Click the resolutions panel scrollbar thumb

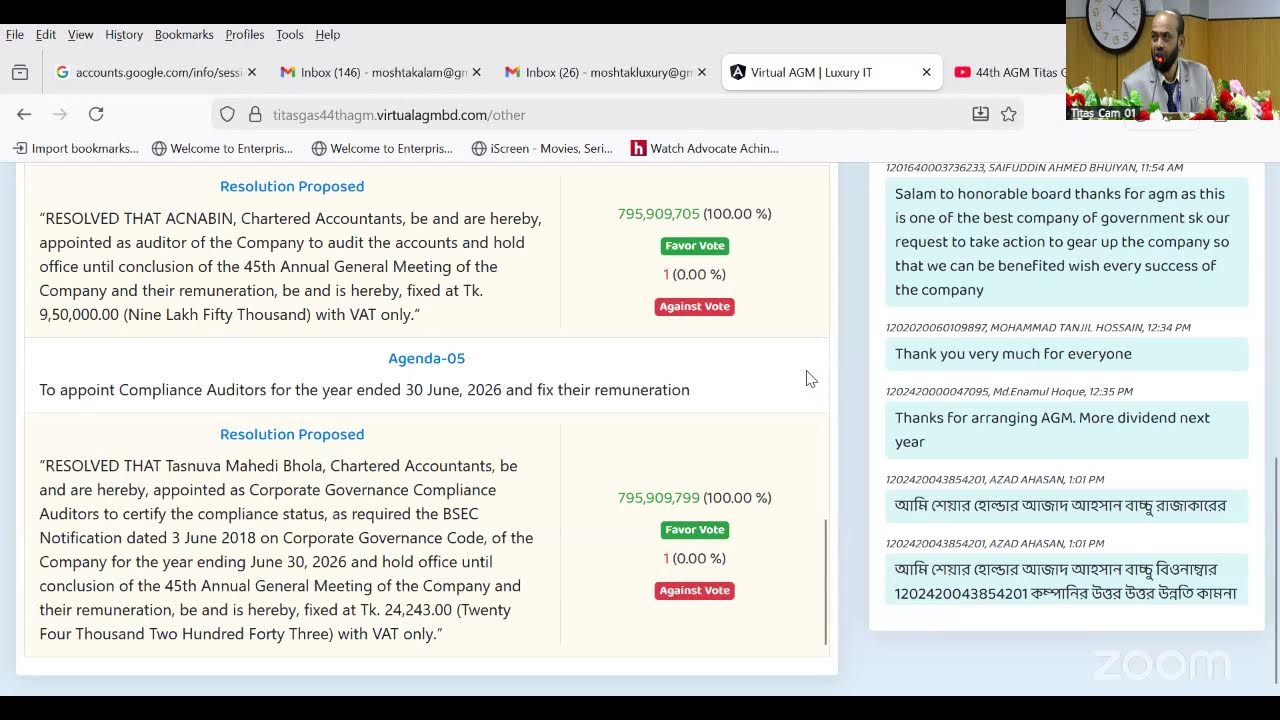pos(826,582)
